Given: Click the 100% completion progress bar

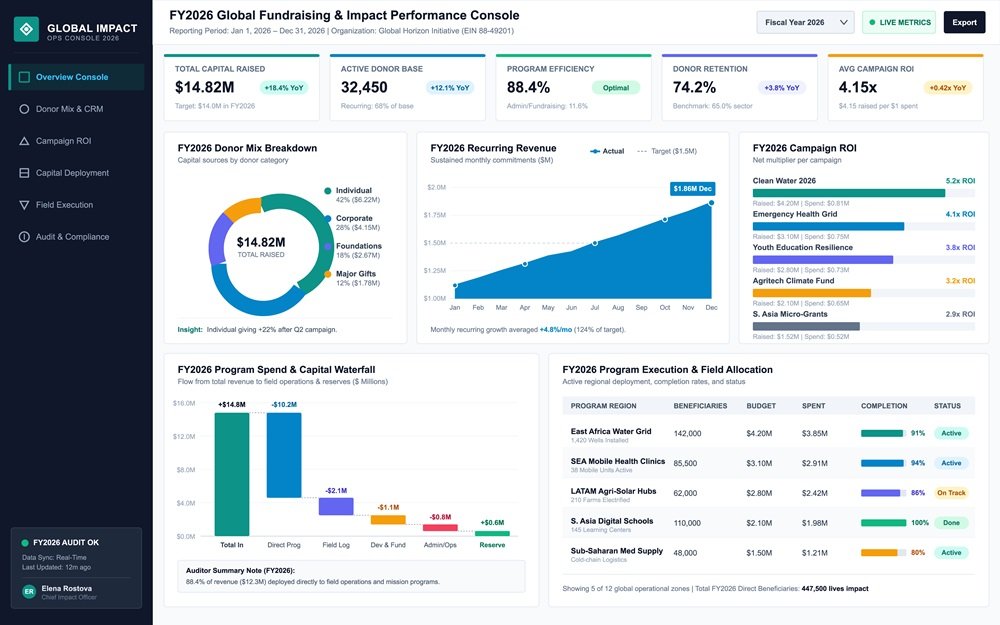Looking at the screenshot, I should [883, 523].
